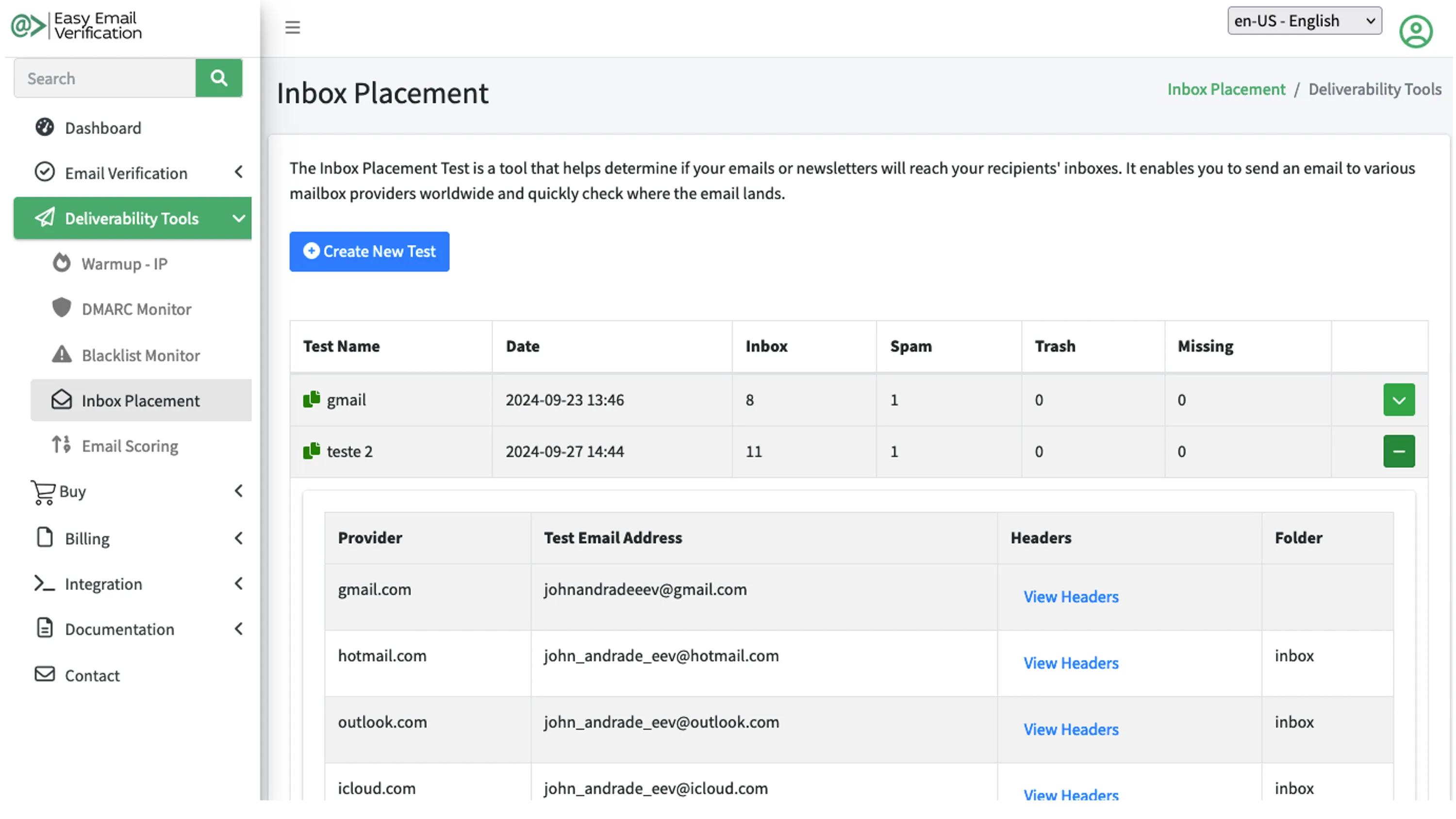Image resolution: width=1456 pixels, height=819 pixels.
Task: Select the Contact menu item
Action: click(x=92, y=675)
